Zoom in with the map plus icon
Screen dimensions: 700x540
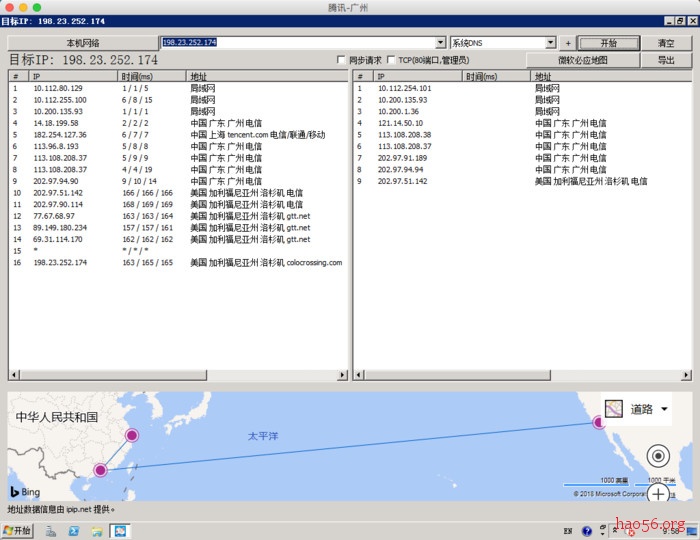[658, 493]
